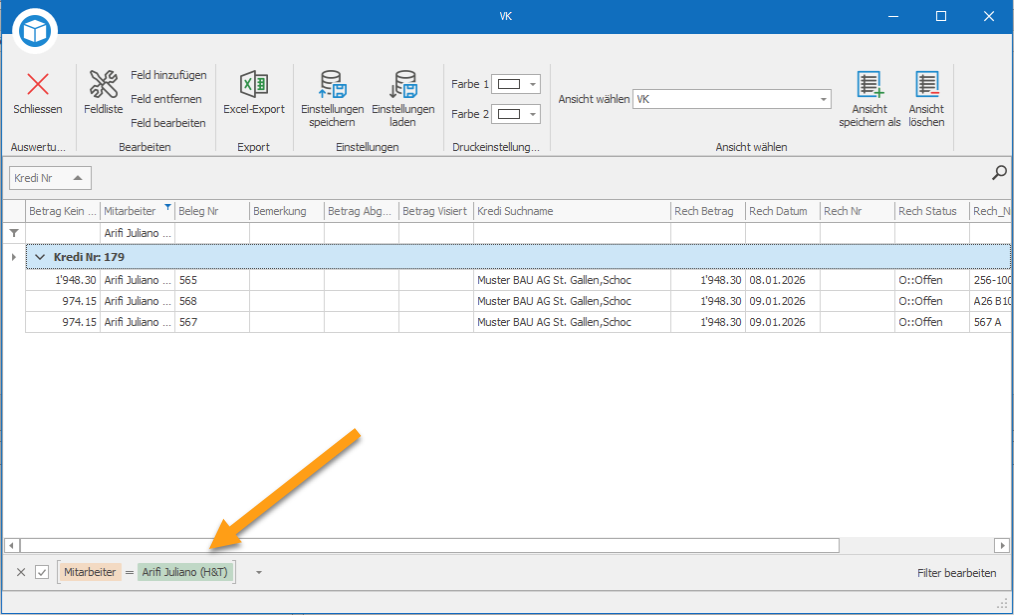Click the Rech Datum column header

[783, 211]
